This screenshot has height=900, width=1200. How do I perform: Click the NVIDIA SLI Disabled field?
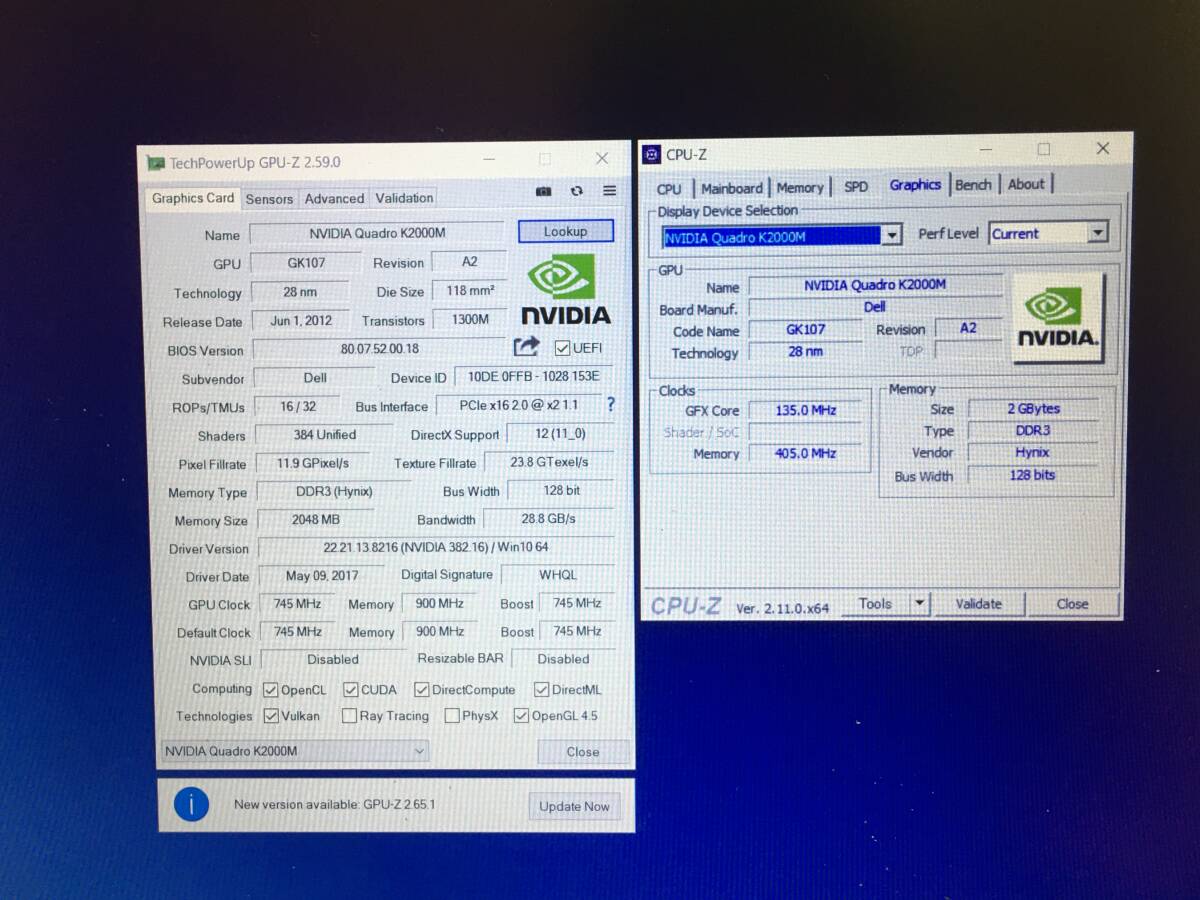pos(333,660)
